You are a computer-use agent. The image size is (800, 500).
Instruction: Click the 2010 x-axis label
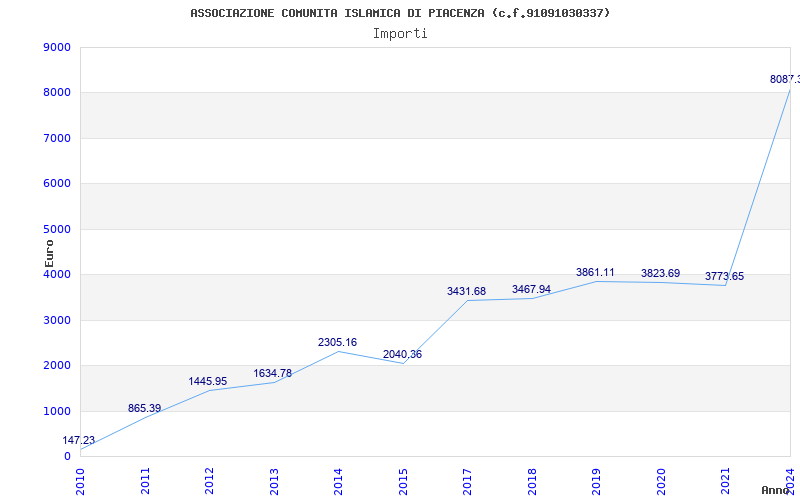point(80,481)
